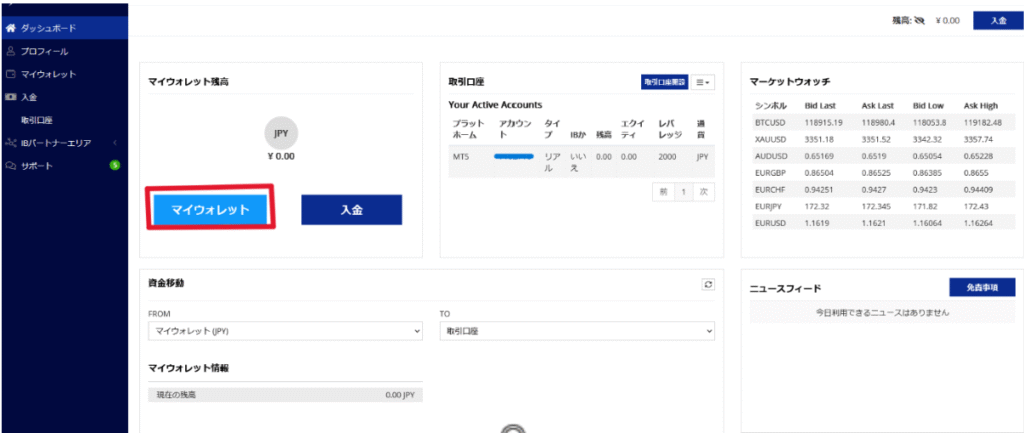Click the cash icon beside sidebar 入金
The height and width of the screenshot is (433, 1024).
[11, 97]
